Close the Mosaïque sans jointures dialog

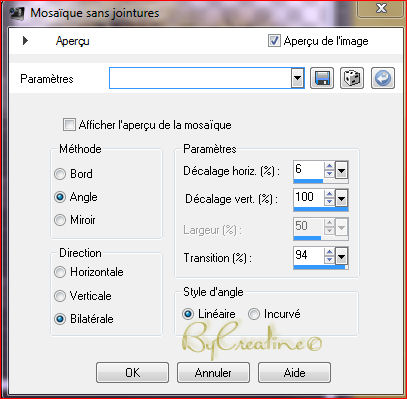[x=381, y=9]
